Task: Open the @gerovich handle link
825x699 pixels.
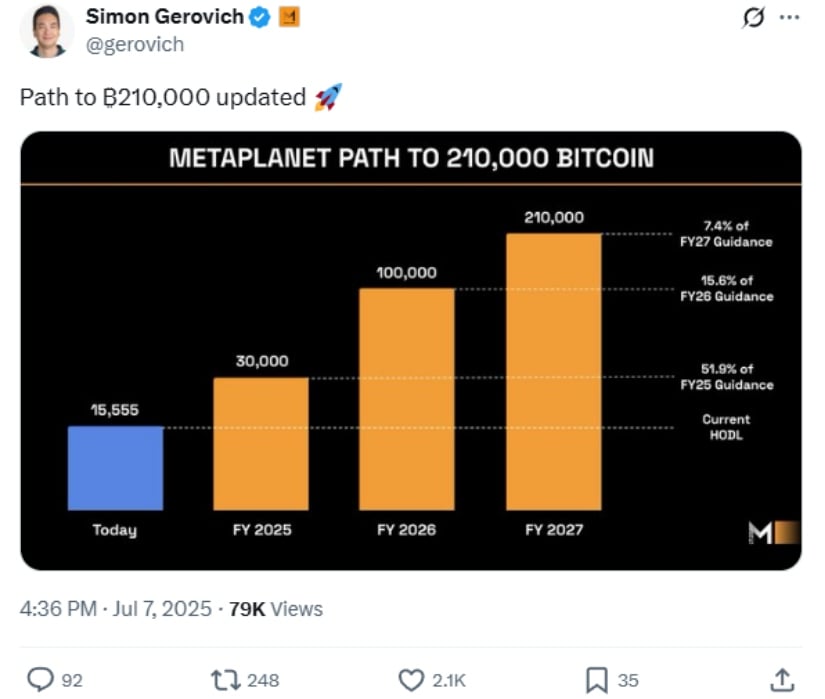Action: (135, 45)
